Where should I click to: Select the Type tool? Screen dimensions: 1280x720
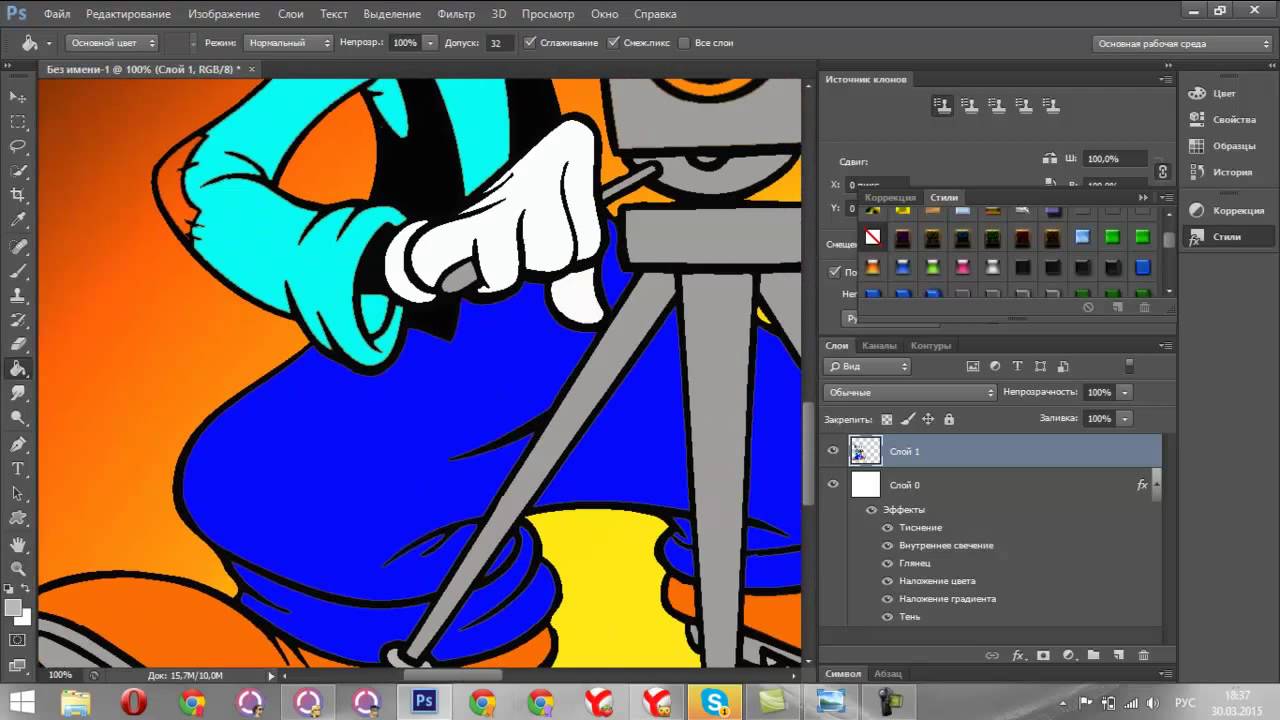pyautogui.click(x=18, y=469)
